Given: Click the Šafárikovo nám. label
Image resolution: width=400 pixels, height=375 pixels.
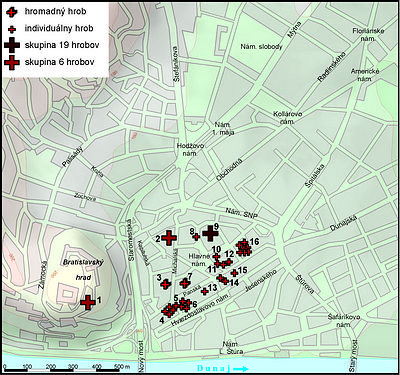Looking at the screenshot, I should tap(343, 320).
